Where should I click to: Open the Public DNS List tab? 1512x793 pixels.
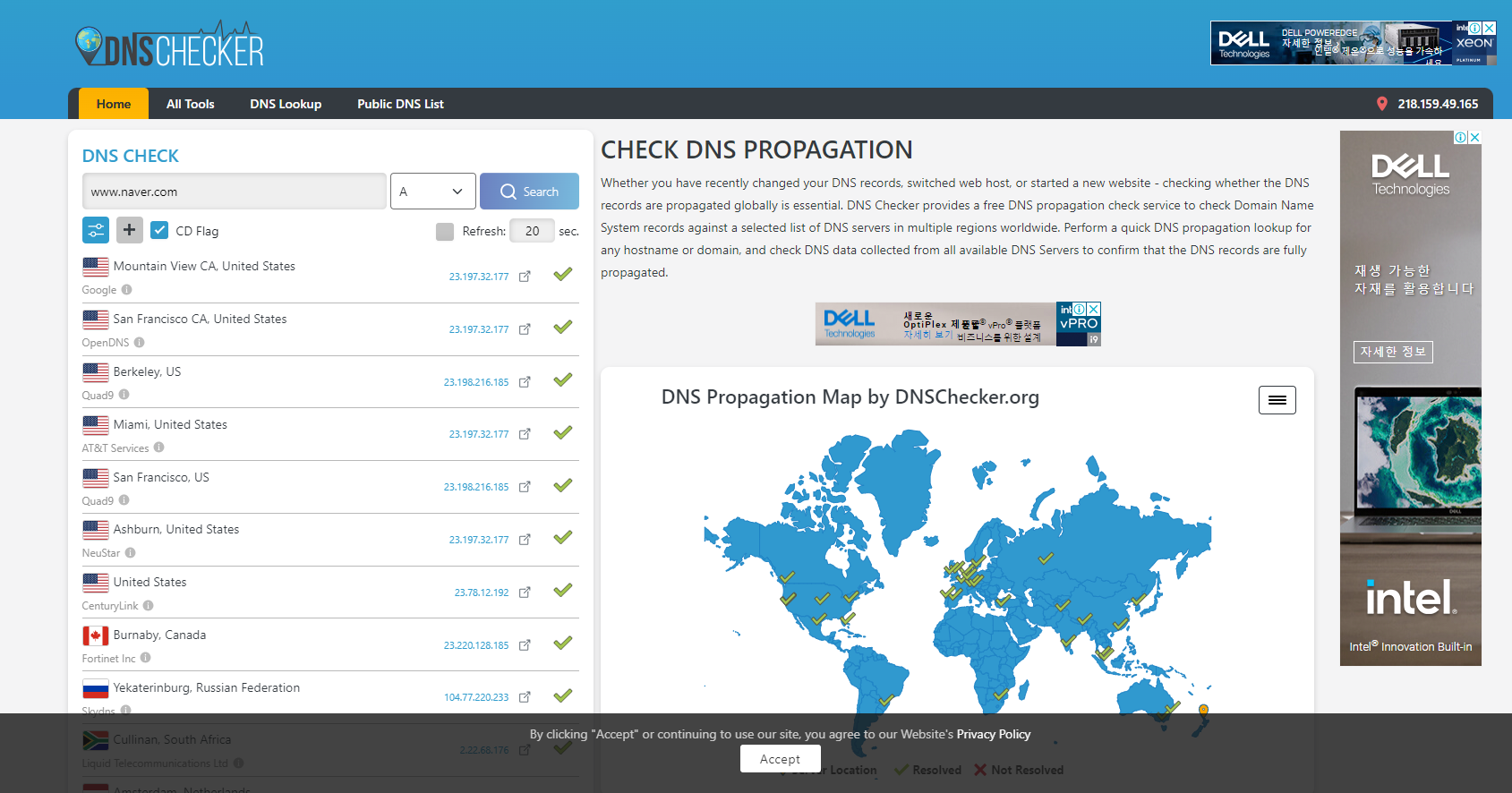coord(400,104)
